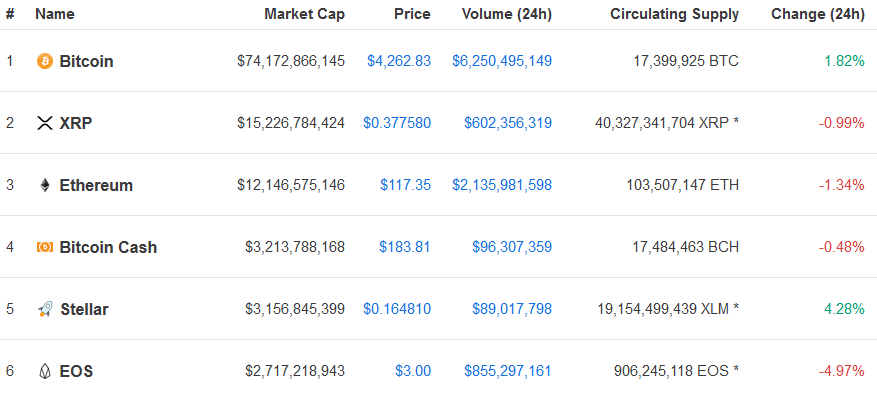Click the orange Bitcoin logo icon
The image size is (877, 395).
45,61
